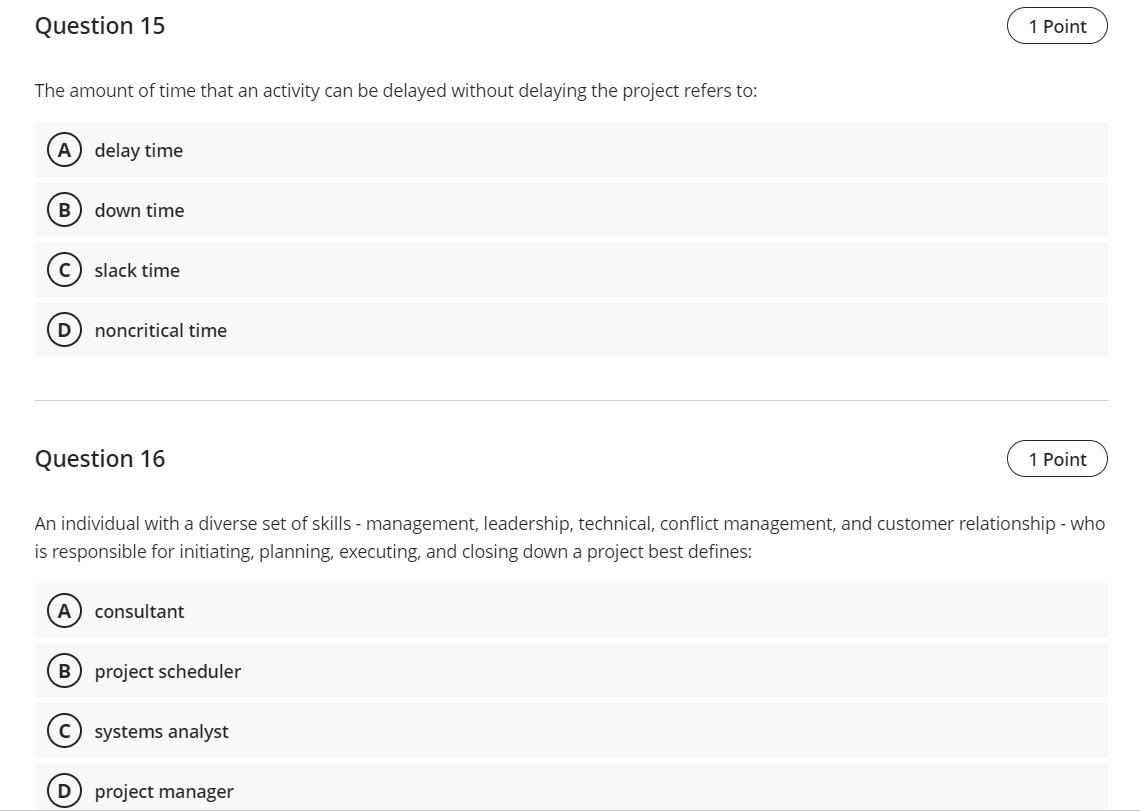This screenshot has width=1140, height=812.
Task: Select option A 'delay time' for Question 15
Action: pyautogui.click(x=571, y=150)
